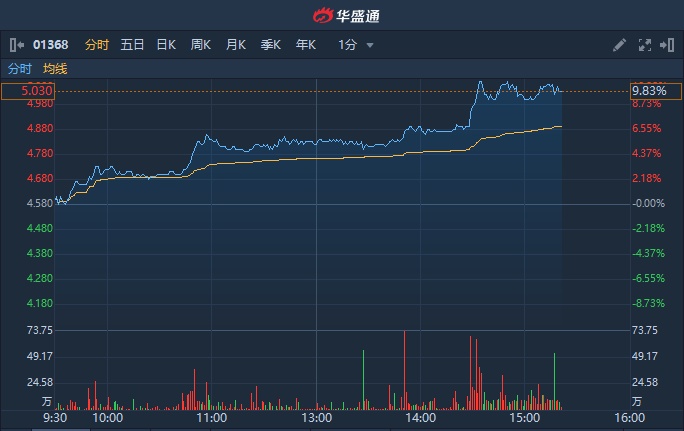Select the pencil drawing tool icon
Viewport: 684px width, 431px height.
click(x=619, y=45)
